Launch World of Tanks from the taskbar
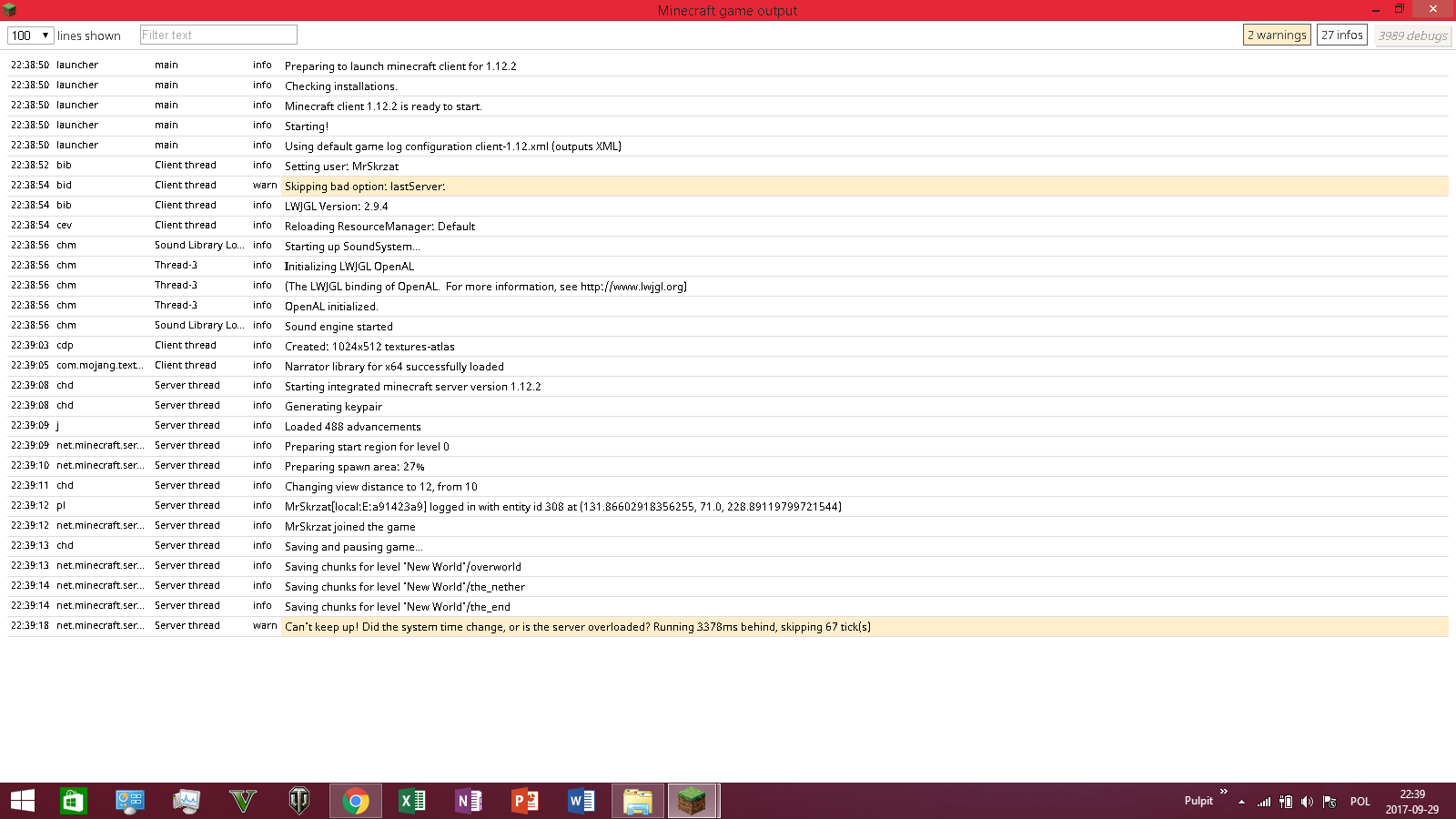Image resolution: width=1456 pixels, height=819 pixels. point(299,801)
